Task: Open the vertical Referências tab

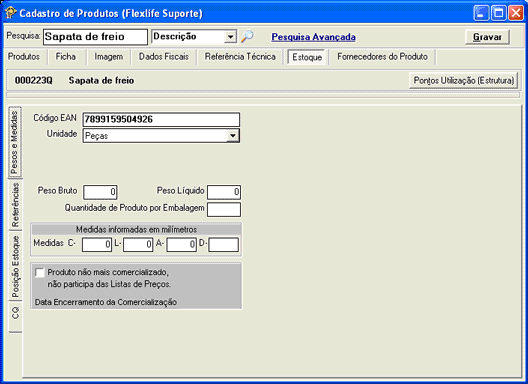Action: click(15, 205)
